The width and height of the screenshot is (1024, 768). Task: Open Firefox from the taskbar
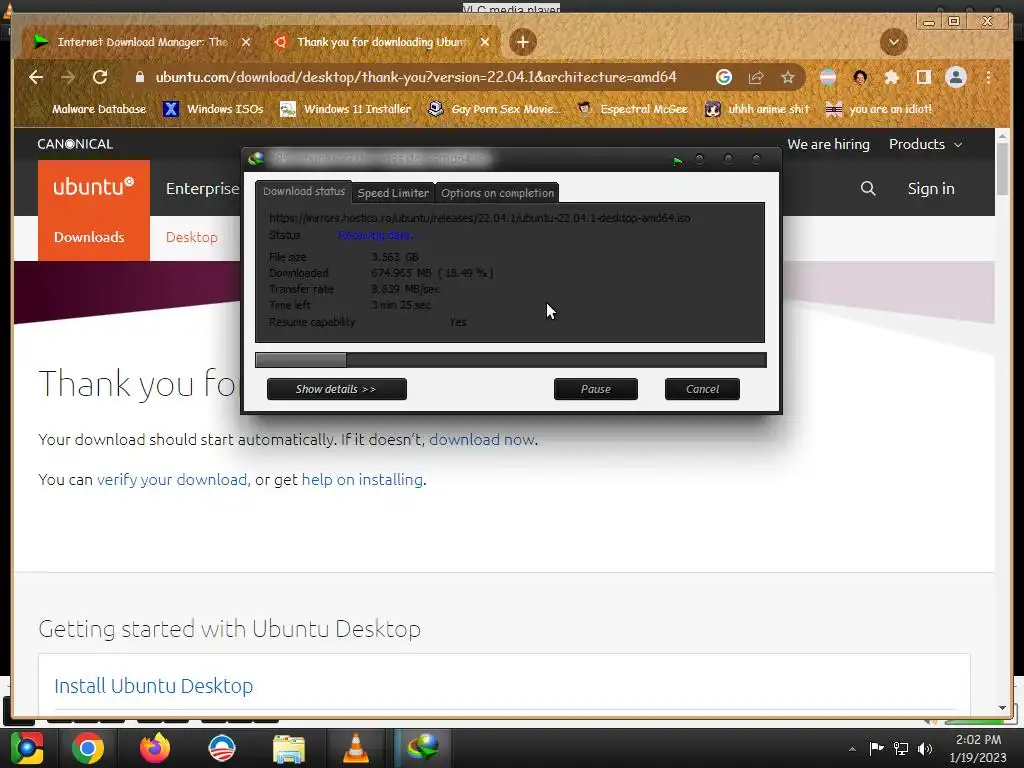pos(155,748)
